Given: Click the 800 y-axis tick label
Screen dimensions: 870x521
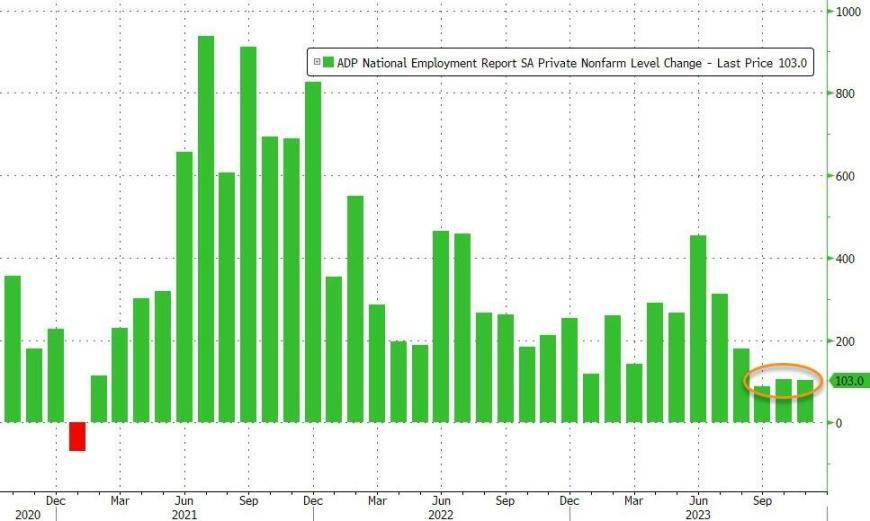Looking at the screenshot, I should click(x=846, y=94).
